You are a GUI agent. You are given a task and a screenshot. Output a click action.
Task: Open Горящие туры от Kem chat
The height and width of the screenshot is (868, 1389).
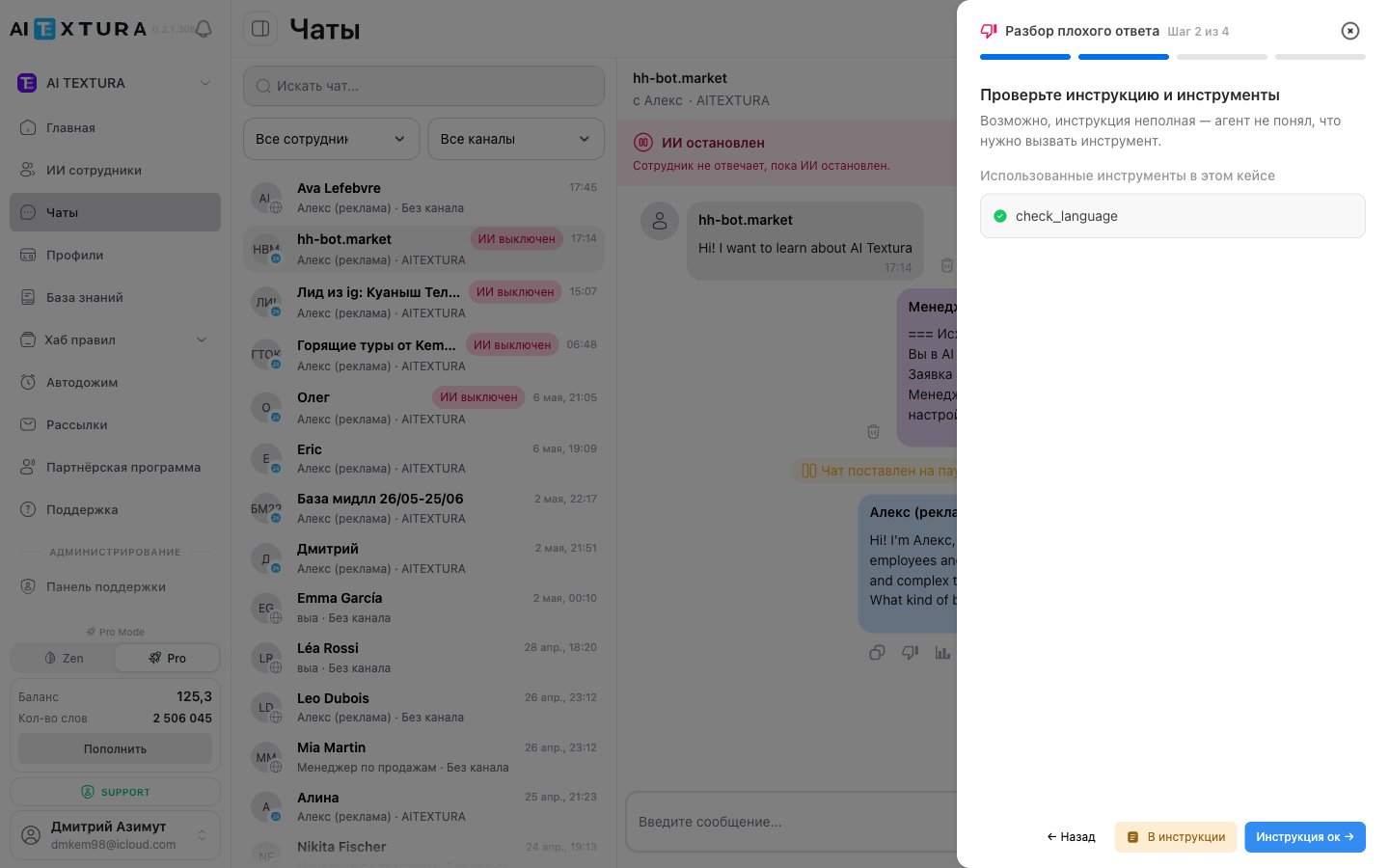423,355
